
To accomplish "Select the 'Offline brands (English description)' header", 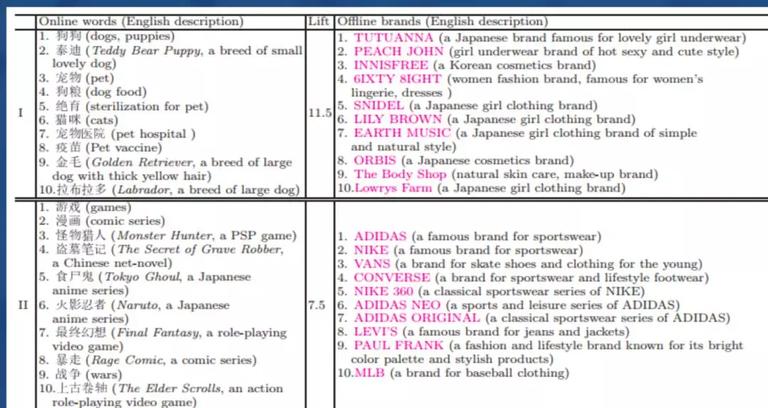I will (442, 22).
